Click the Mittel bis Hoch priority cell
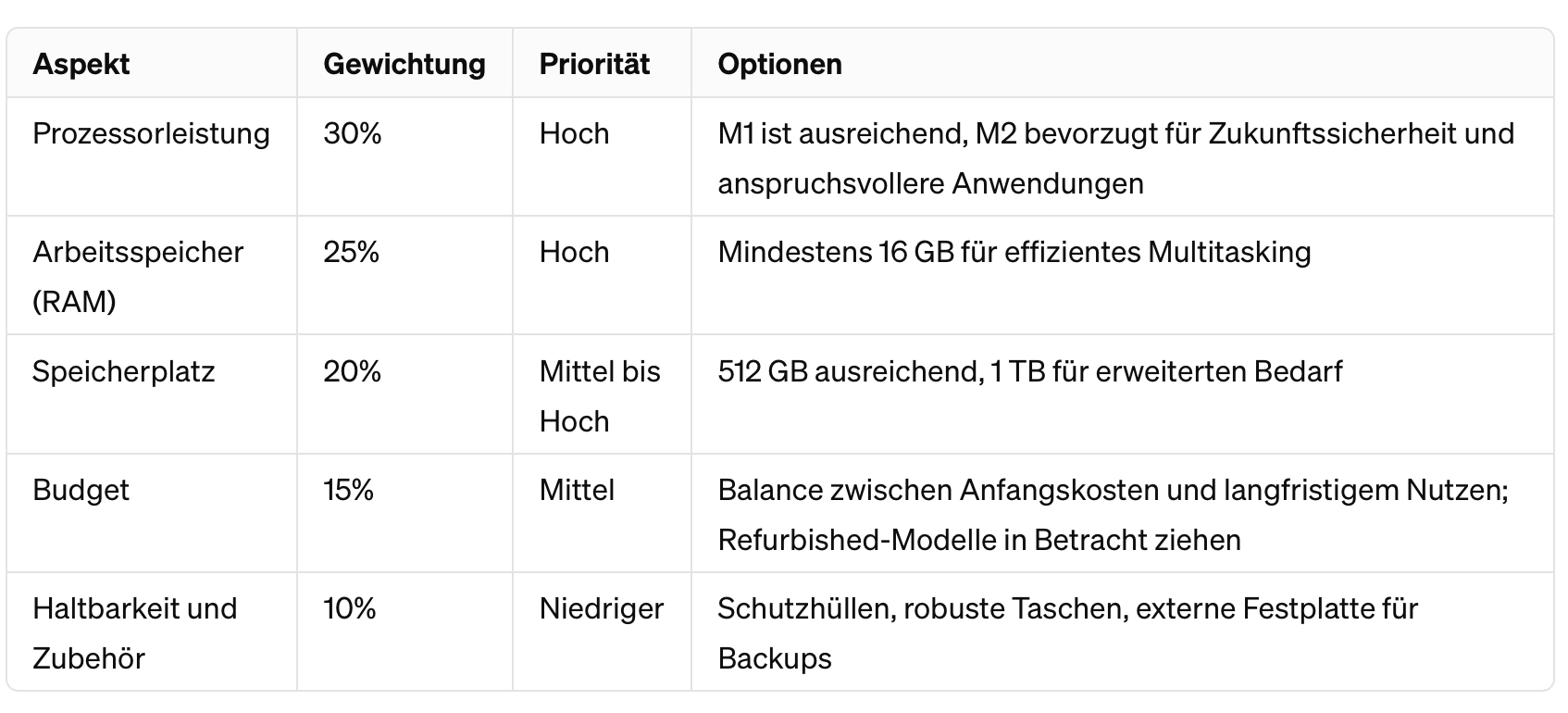Image resolution: width=1568 pixels, height=713 pixels. tap(600, 395)
